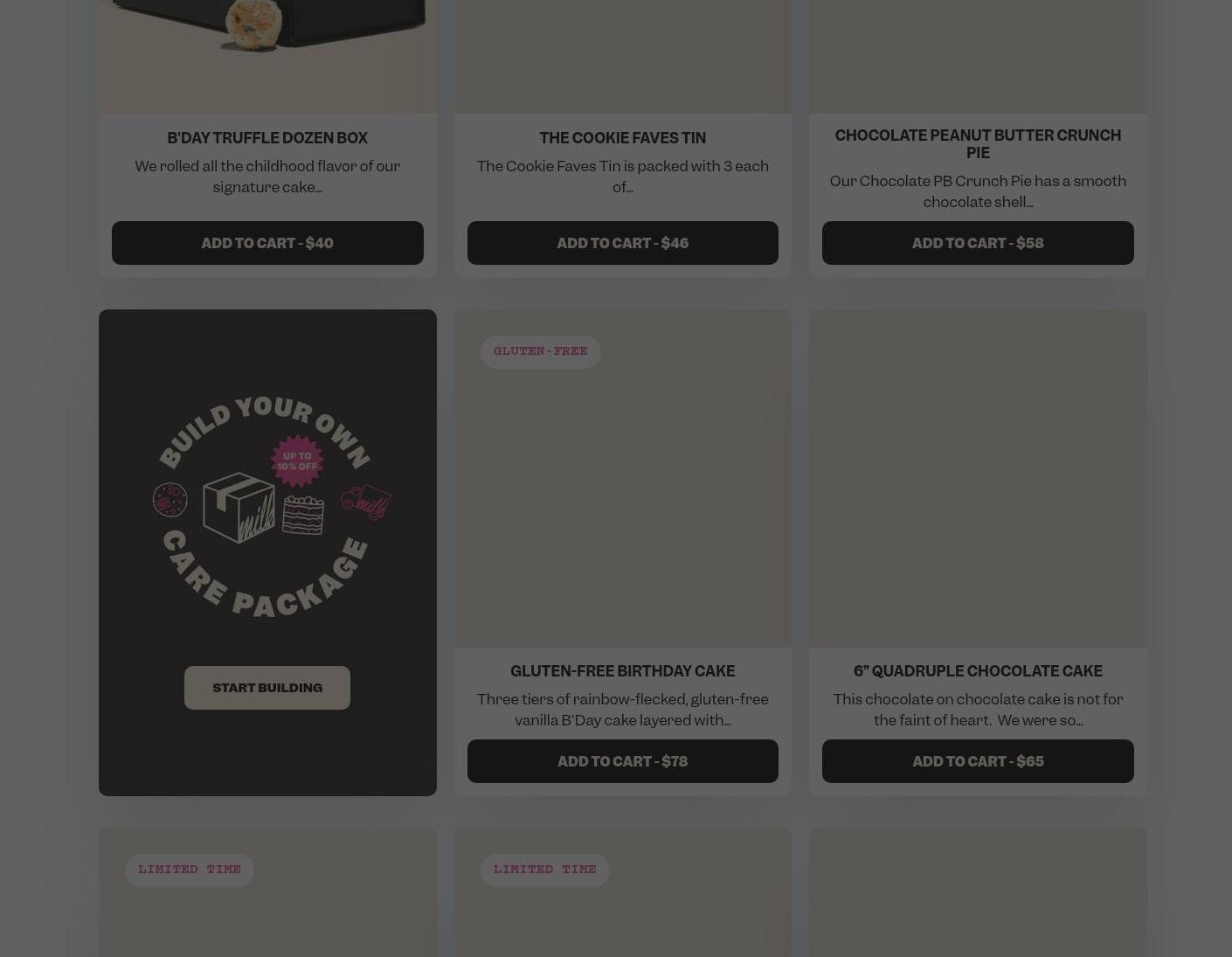Screen dimensions: 1232x957
Task: Add The Cookie Faves Tin to cart
Action: [x=622, y=243]
